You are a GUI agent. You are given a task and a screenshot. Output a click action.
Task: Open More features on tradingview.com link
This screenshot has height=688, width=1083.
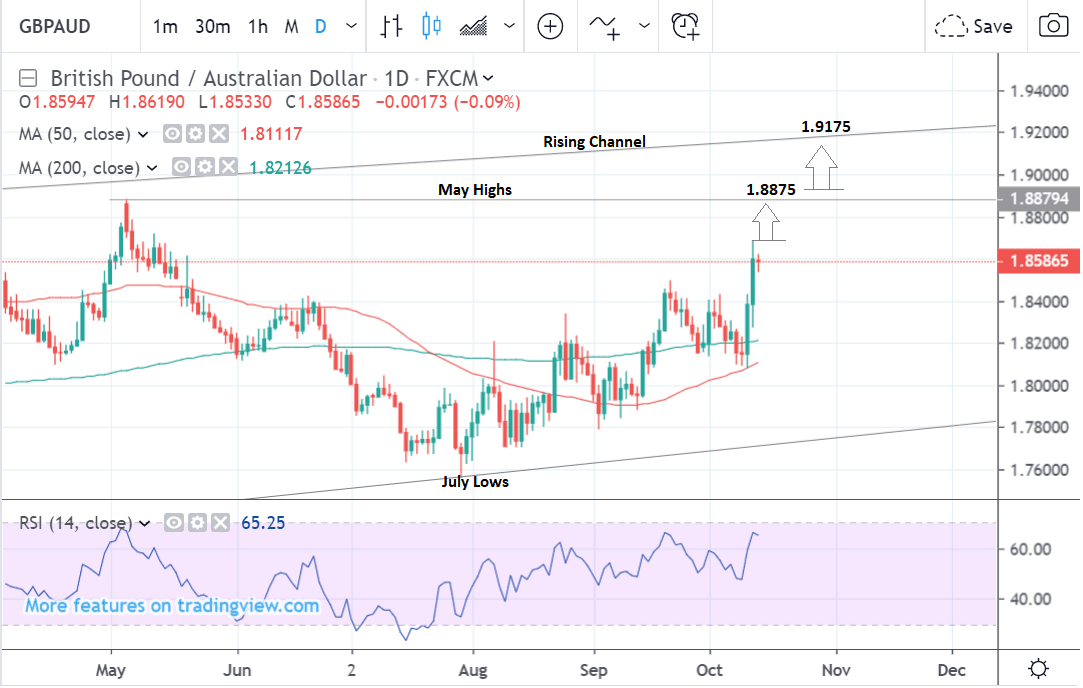pyautogui.click(x=172, y=606)
